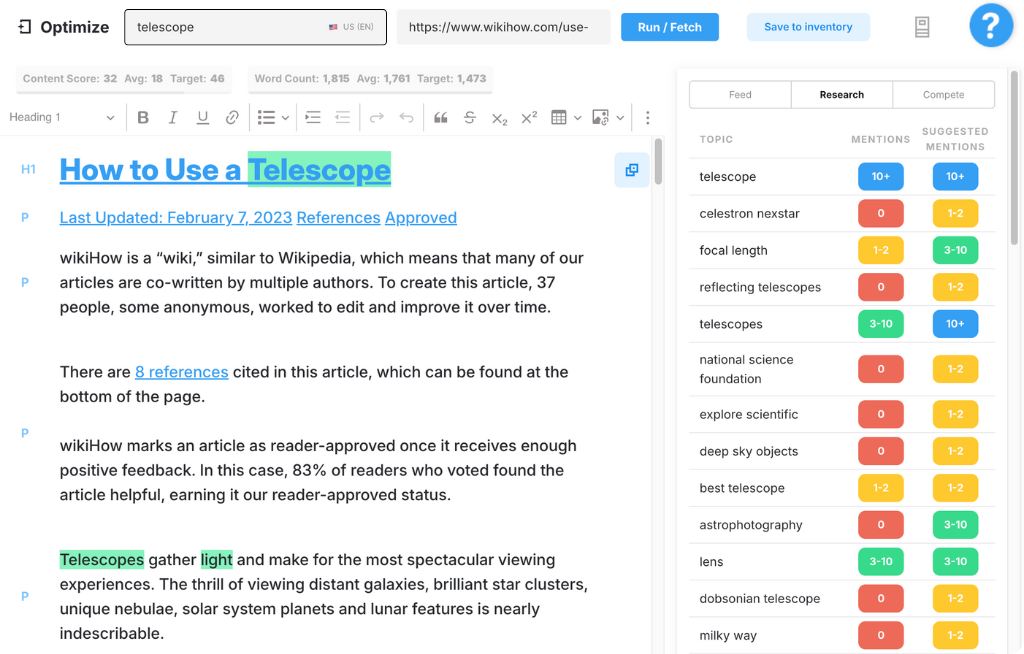Open the 8 references link
Viewport: 1024px width, 654px height.
182,372
